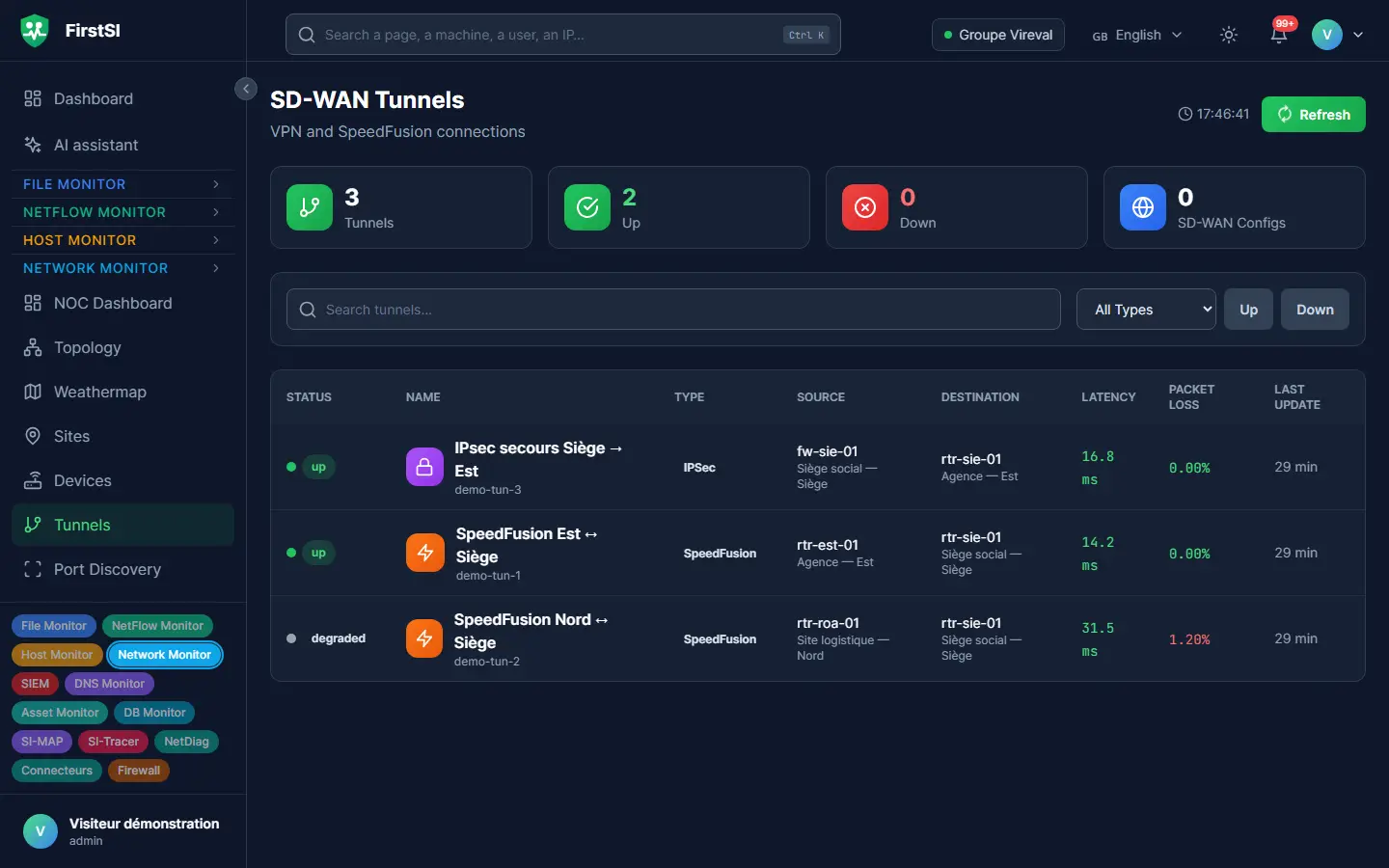The image size is (1389, 868).
Task: Open the Topology page
Action: pos(123,347)
